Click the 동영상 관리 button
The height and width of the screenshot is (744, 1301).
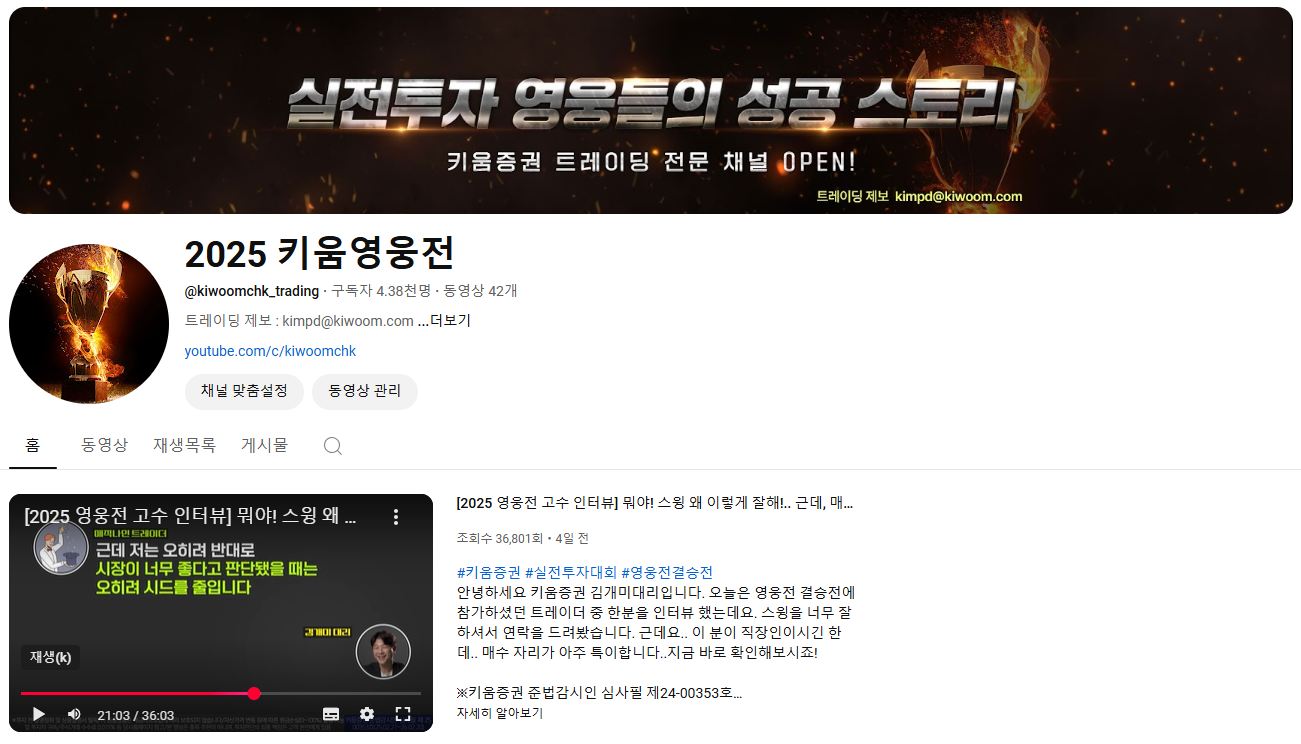pos(364,392)
